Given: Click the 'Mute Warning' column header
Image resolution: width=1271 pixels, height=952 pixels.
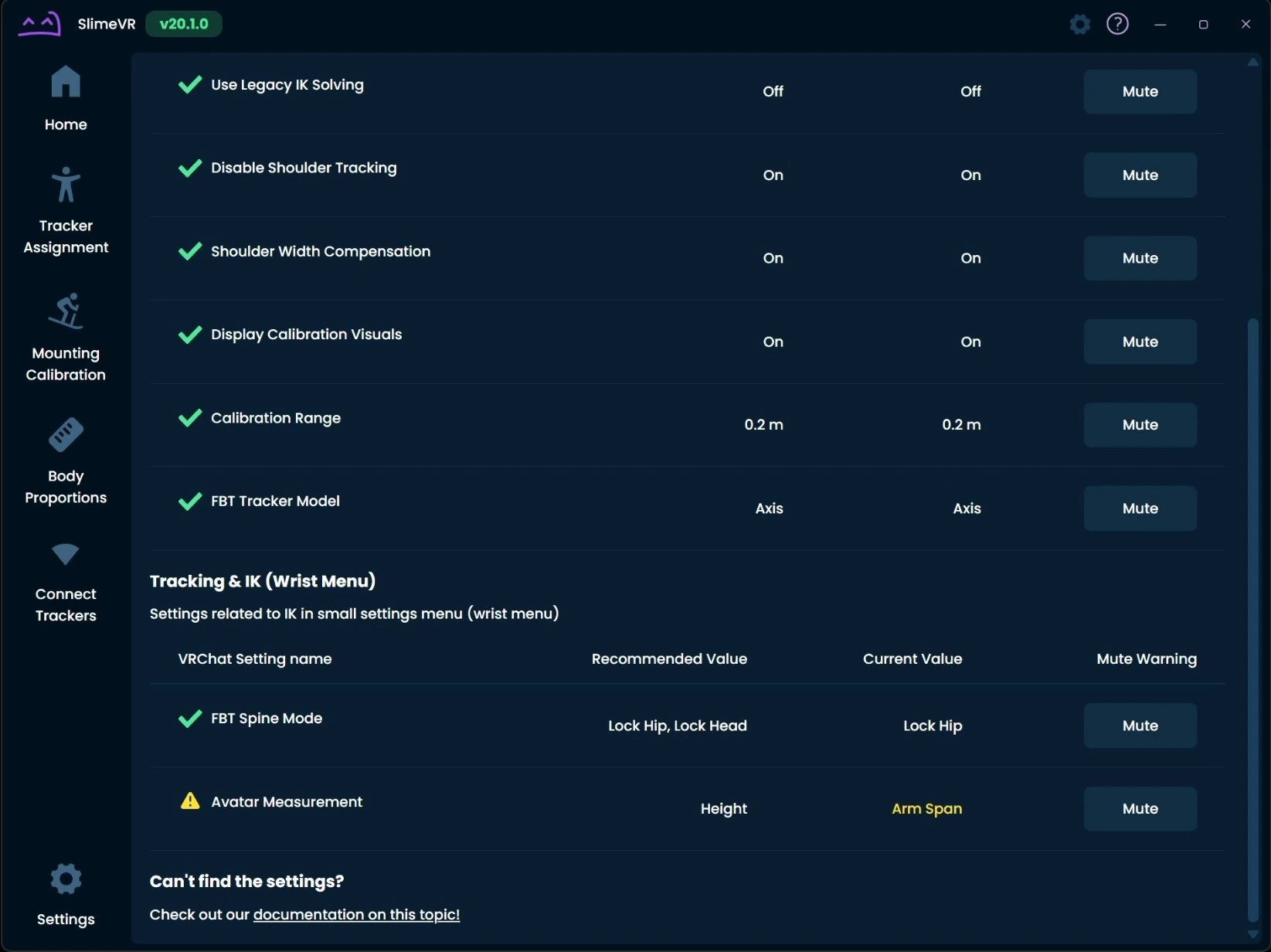Looking at the screenshot, I should tap(1147, 659).
